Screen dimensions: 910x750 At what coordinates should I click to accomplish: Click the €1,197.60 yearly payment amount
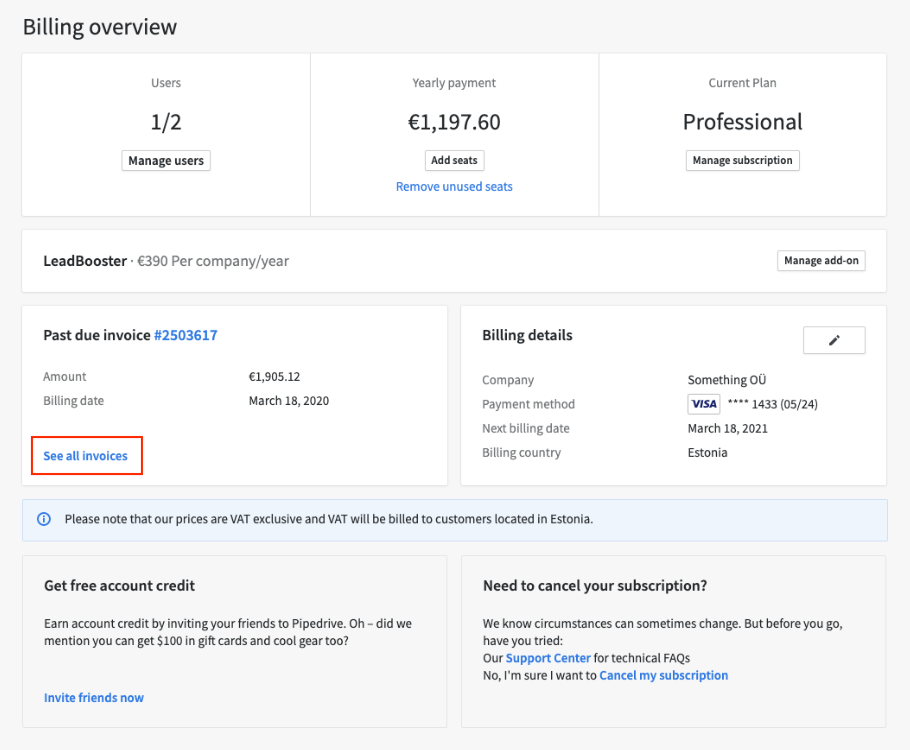[x=454, y=122]
